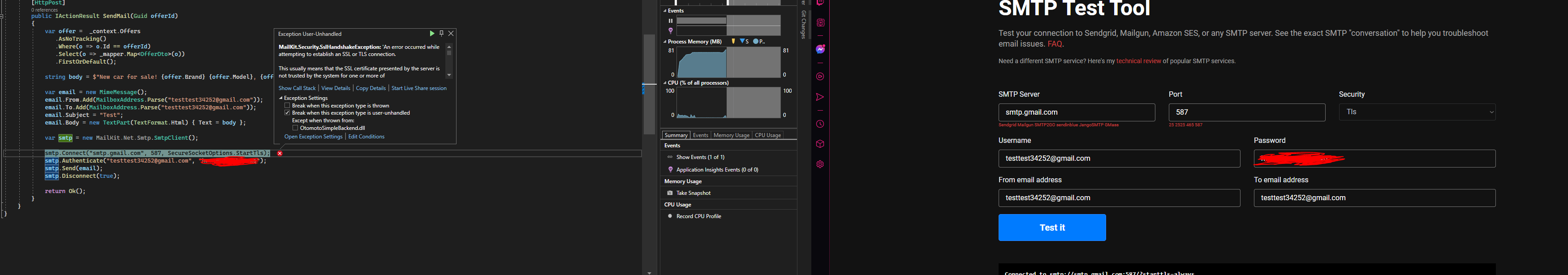Collapse the Events graph section in Diagnostic Tools
Screen dimensions: 1568x275
tap(665, 11)
